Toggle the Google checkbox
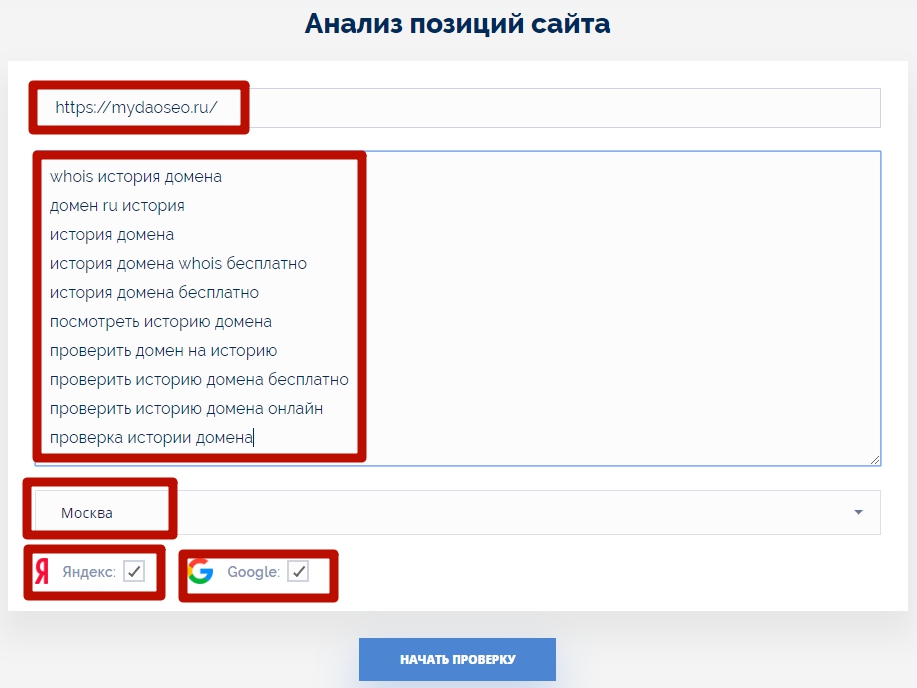 pyautogui.click(x=298, y=571)
